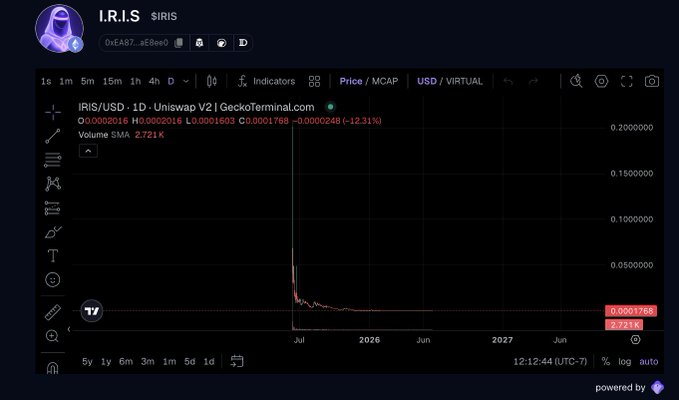The height and width of the screenshot is (400, 679).
Task: Select the 5m timeframe
Action: [x=87, y=81]
